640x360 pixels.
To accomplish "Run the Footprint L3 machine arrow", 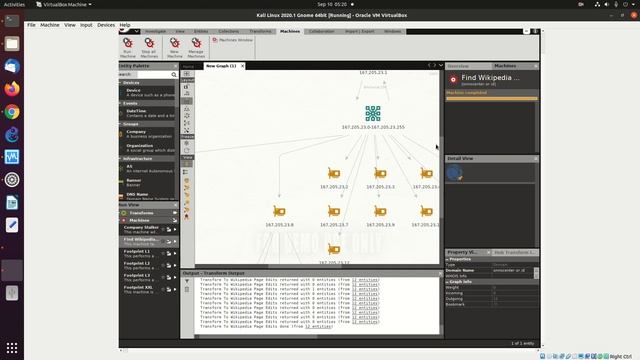I will [x=175, y=278].
